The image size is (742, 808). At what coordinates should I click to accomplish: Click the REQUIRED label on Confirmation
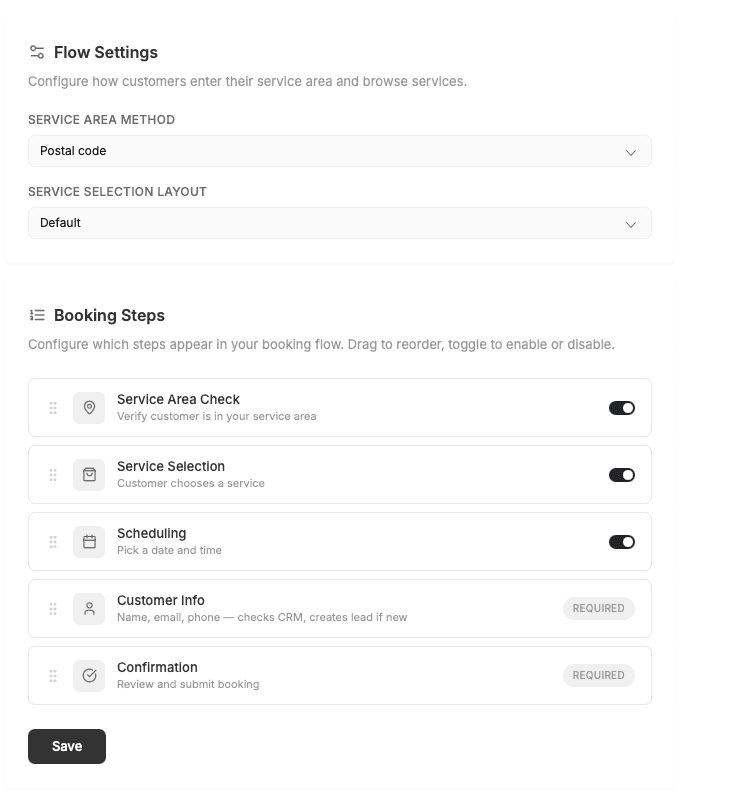click(x=598, y=675)
